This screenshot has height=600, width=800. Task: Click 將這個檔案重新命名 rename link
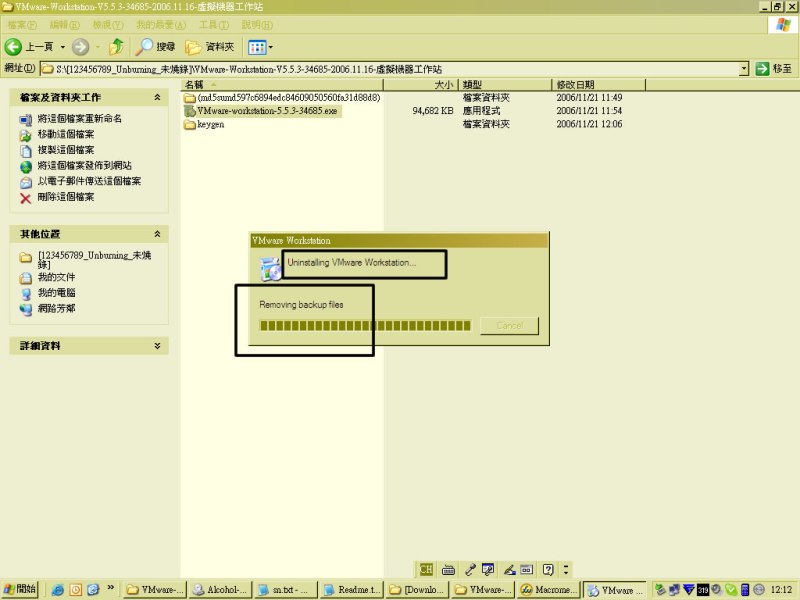click(80, 118)
